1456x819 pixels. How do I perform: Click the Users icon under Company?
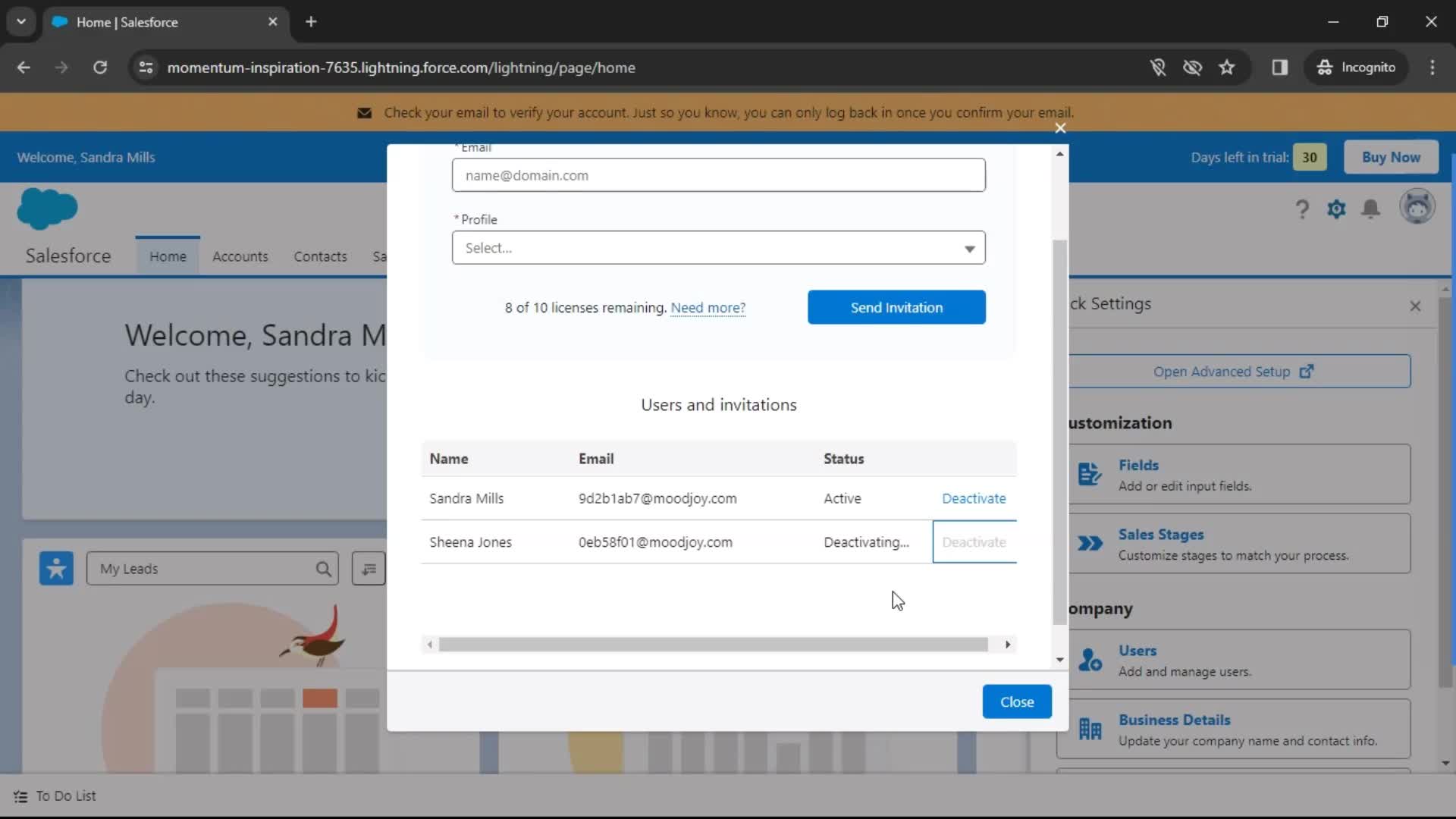coord(1090,659)
